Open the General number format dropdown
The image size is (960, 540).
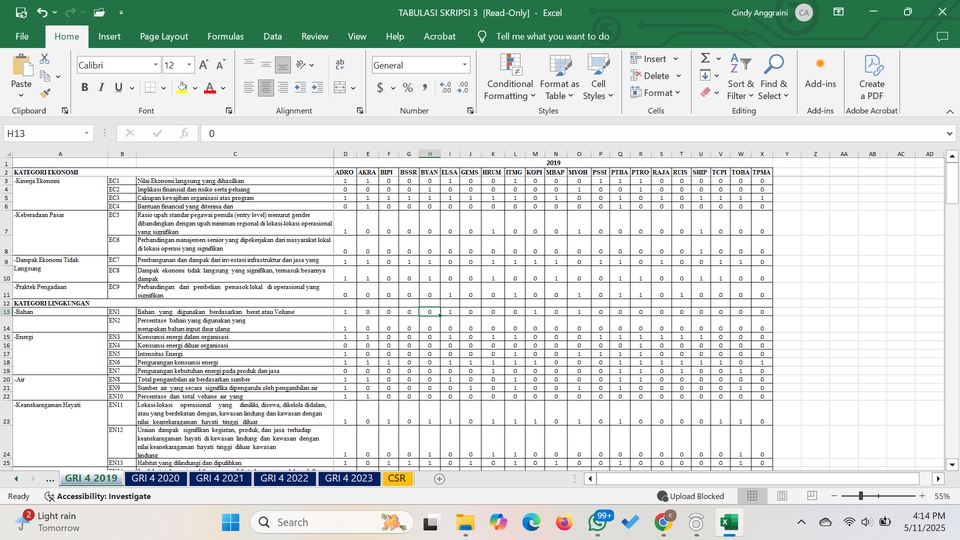[465, 65]
